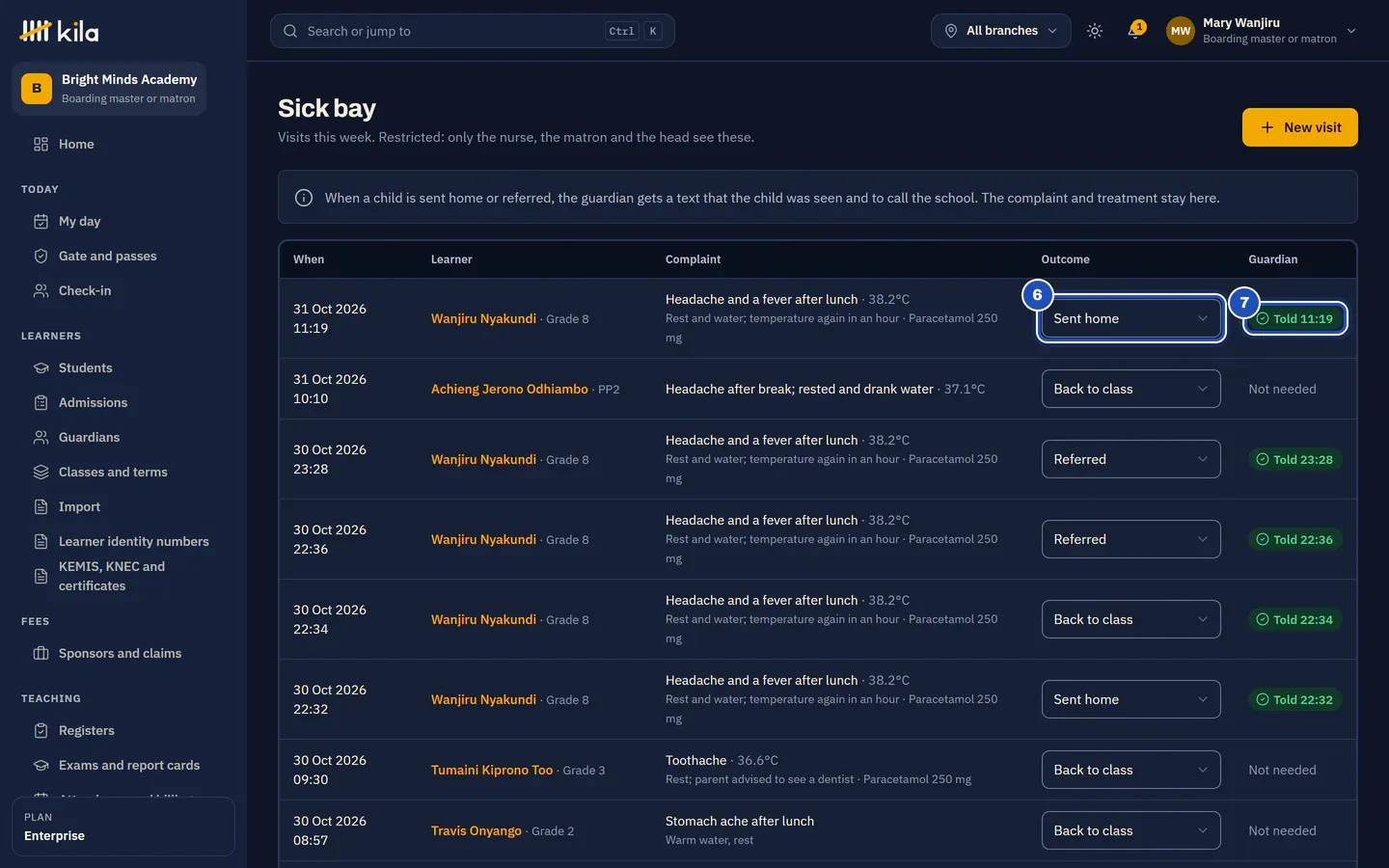Click the Told 11:19 guardian badge

point(1294,318)
